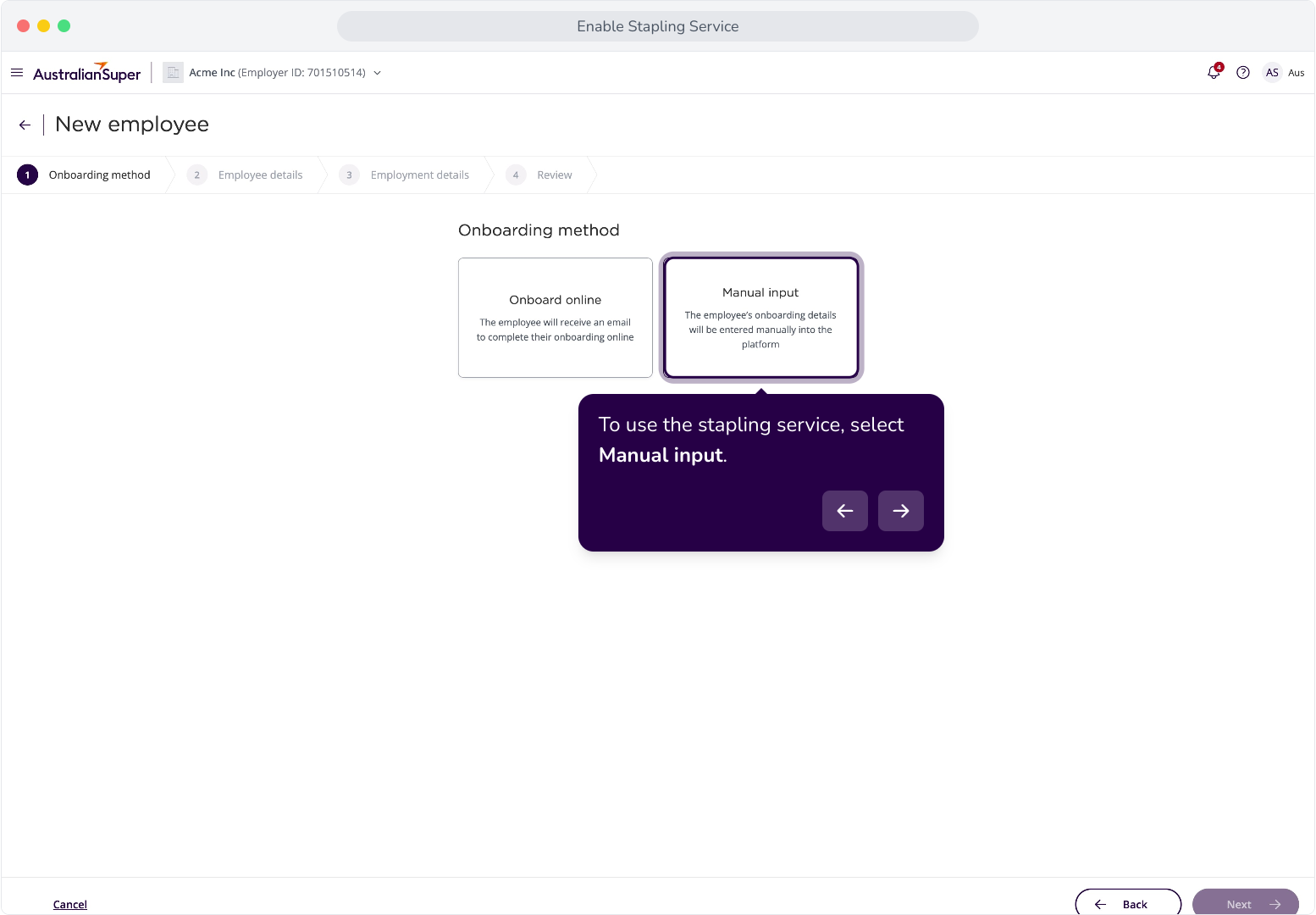Click the AS user avatar
Screen dimensions: 1316x915
pyautogui.click(x=1272, y=73)
